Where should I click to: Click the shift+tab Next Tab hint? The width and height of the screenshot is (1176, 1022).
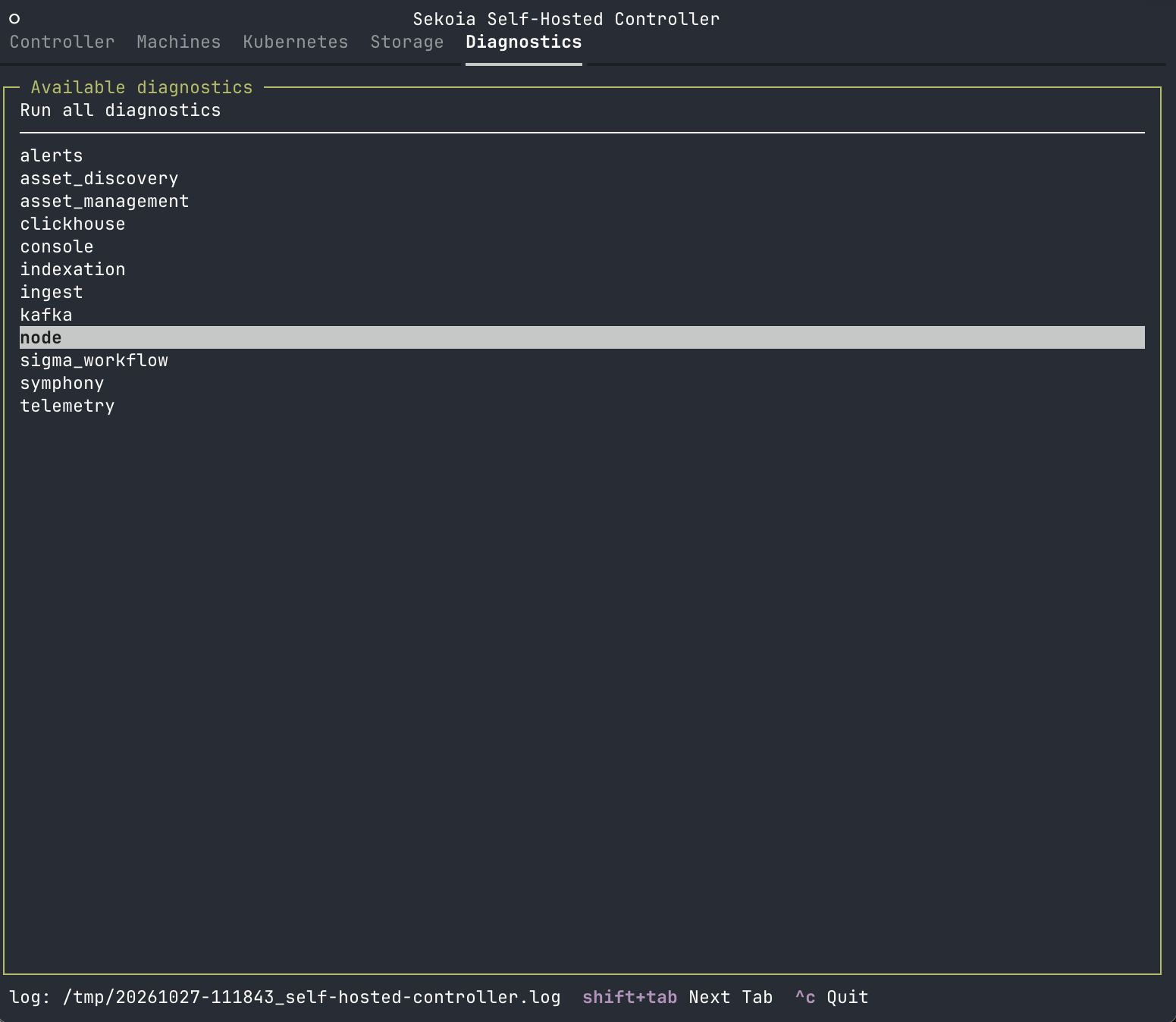coord(678,997)
